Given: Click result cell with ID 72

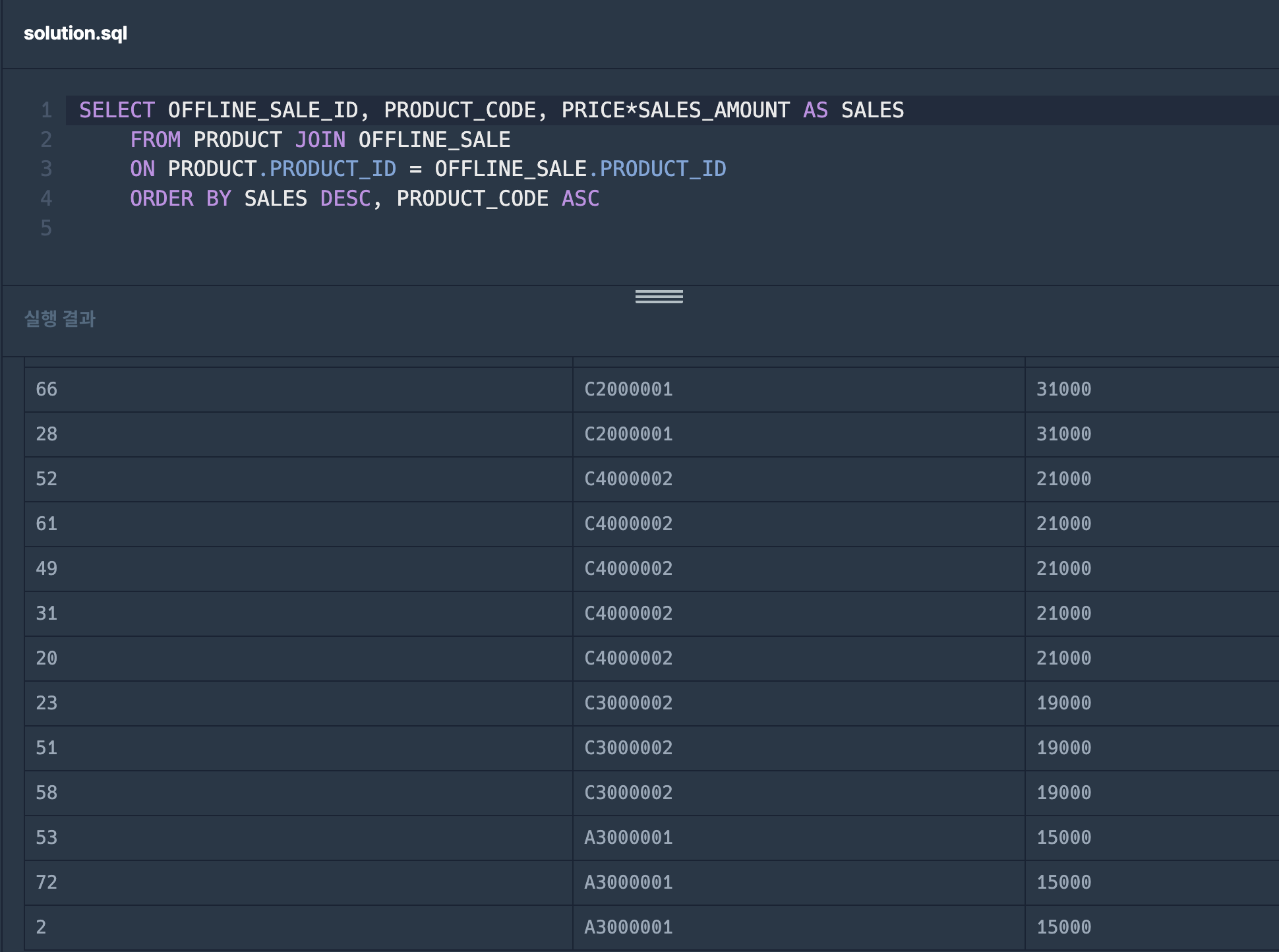Looking at the screenshot, I should (47, 882).
